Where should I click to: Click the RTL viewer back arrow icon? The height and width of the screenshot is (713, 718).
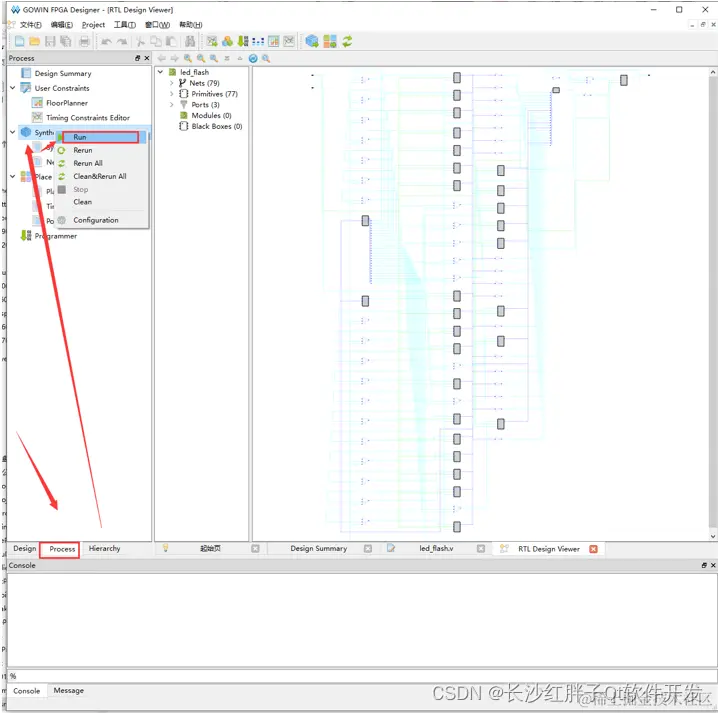pos(162,58)
